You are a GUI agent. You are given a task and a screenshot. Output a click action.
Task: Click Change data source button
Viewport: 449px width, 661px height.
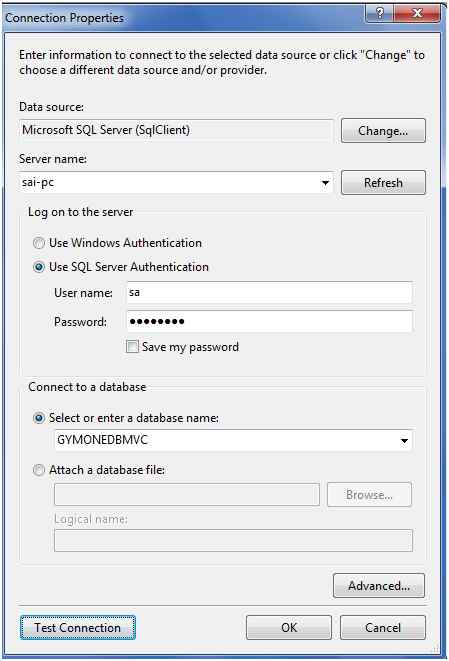pos(383,131)
